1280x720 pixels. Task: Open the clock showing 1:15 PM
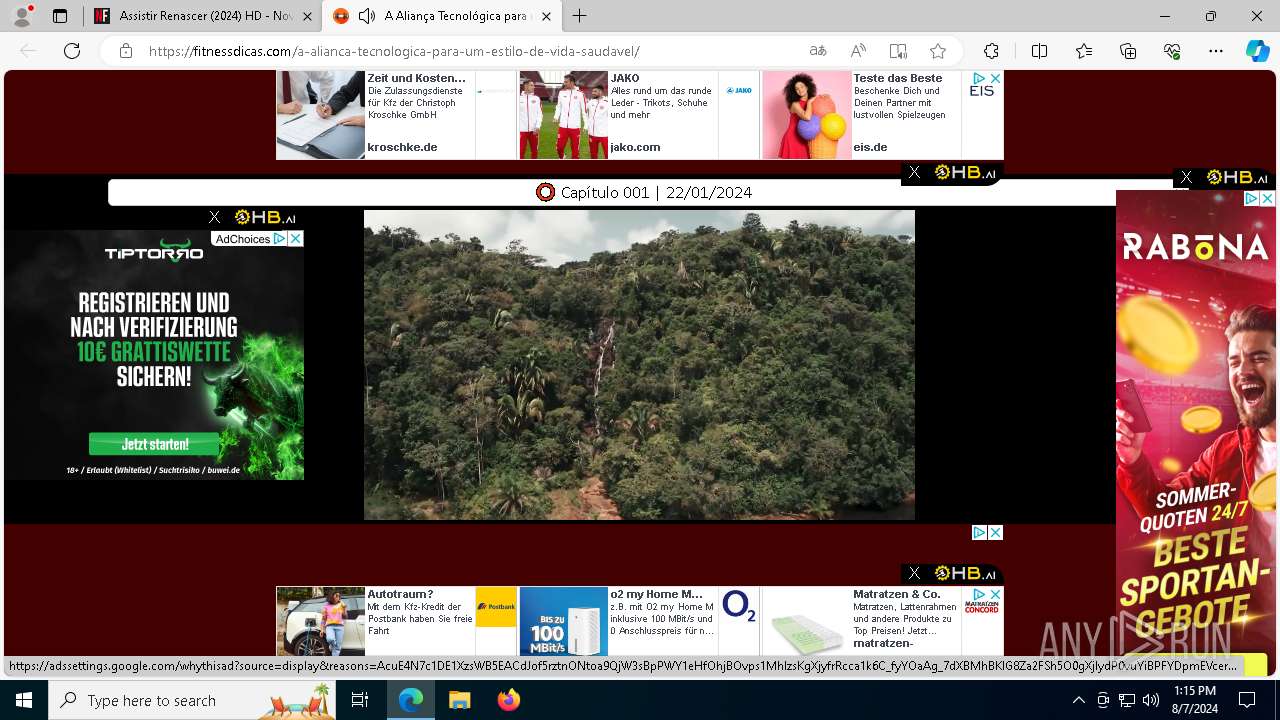click(1195, 700)
